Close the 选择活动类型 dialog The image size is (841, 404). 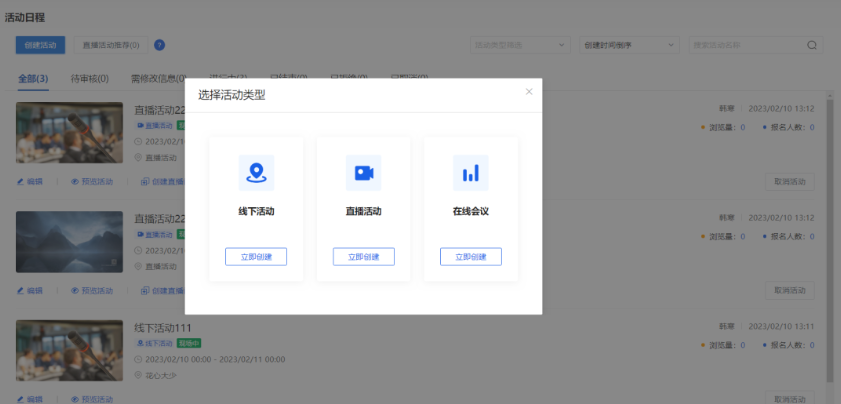coord(529,92)
